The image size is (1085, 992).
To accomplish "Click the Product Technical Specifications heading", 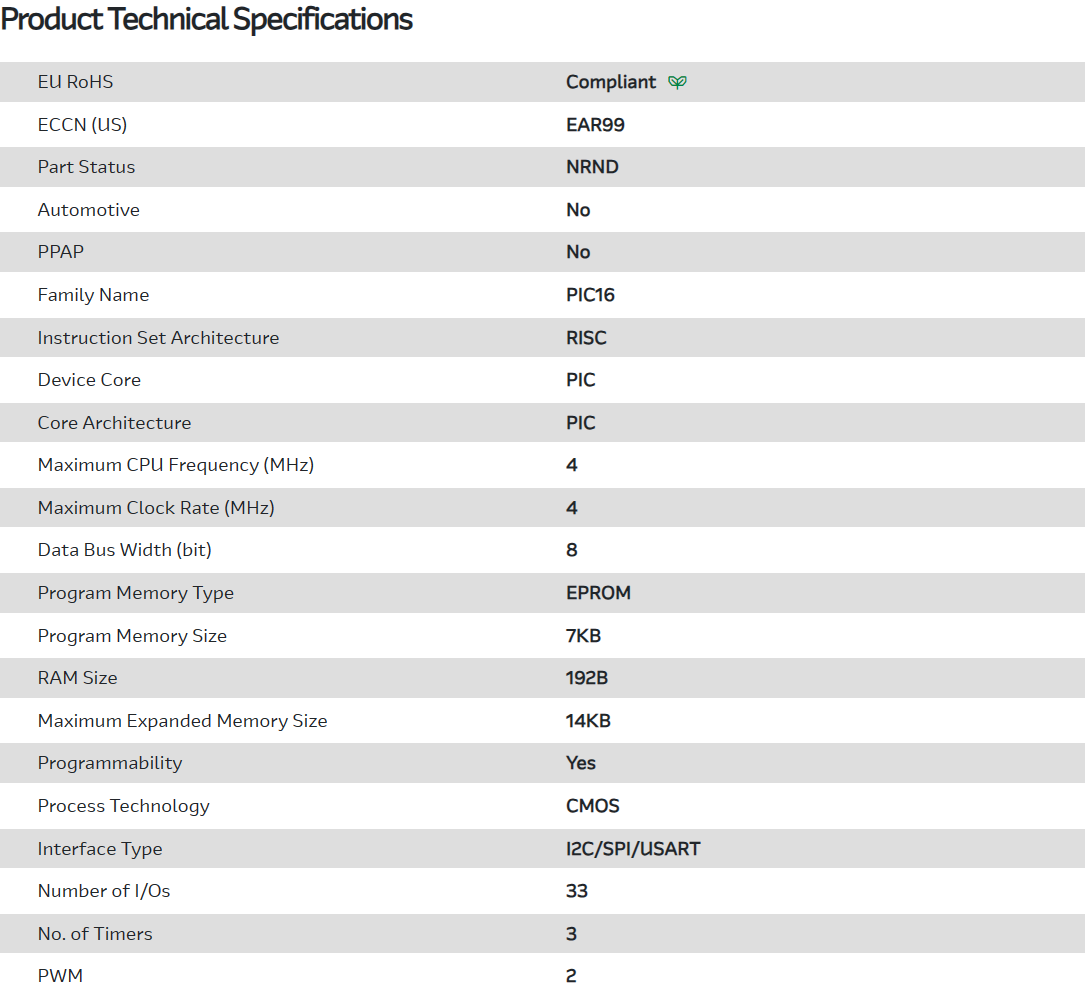I will [207, 20].
